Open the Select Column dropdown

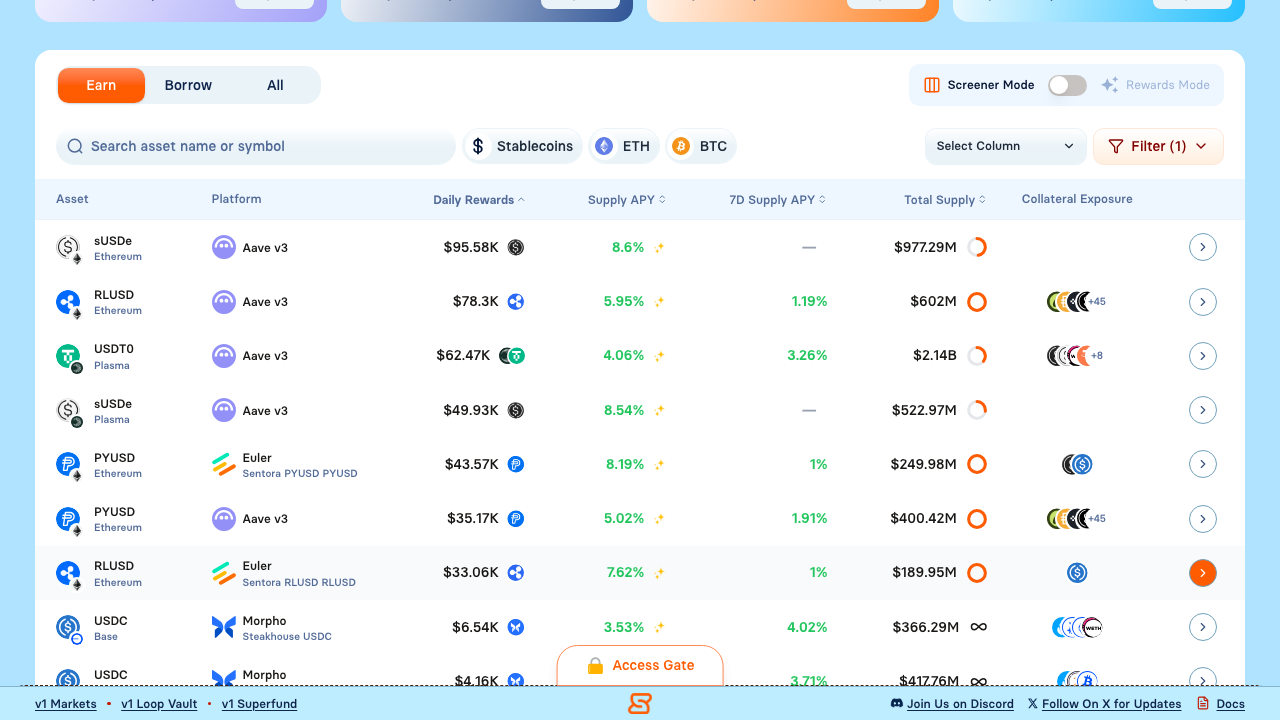(1005, 147)
